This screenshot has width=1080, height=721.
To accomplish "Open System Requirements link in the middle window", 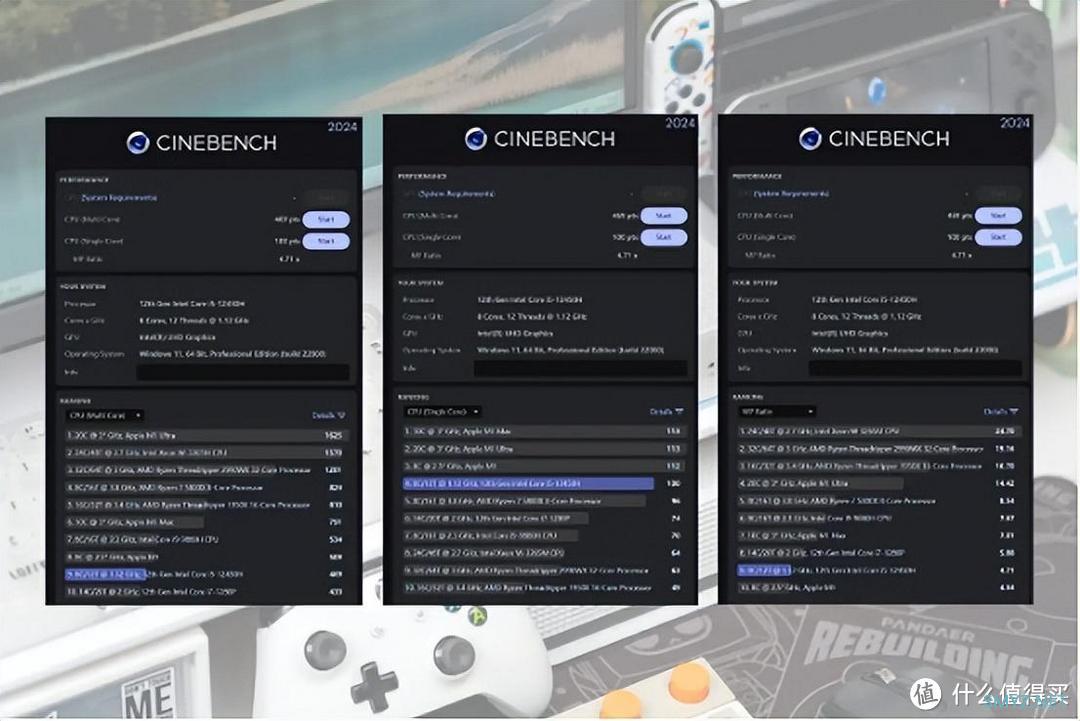I will coord(457,194).
